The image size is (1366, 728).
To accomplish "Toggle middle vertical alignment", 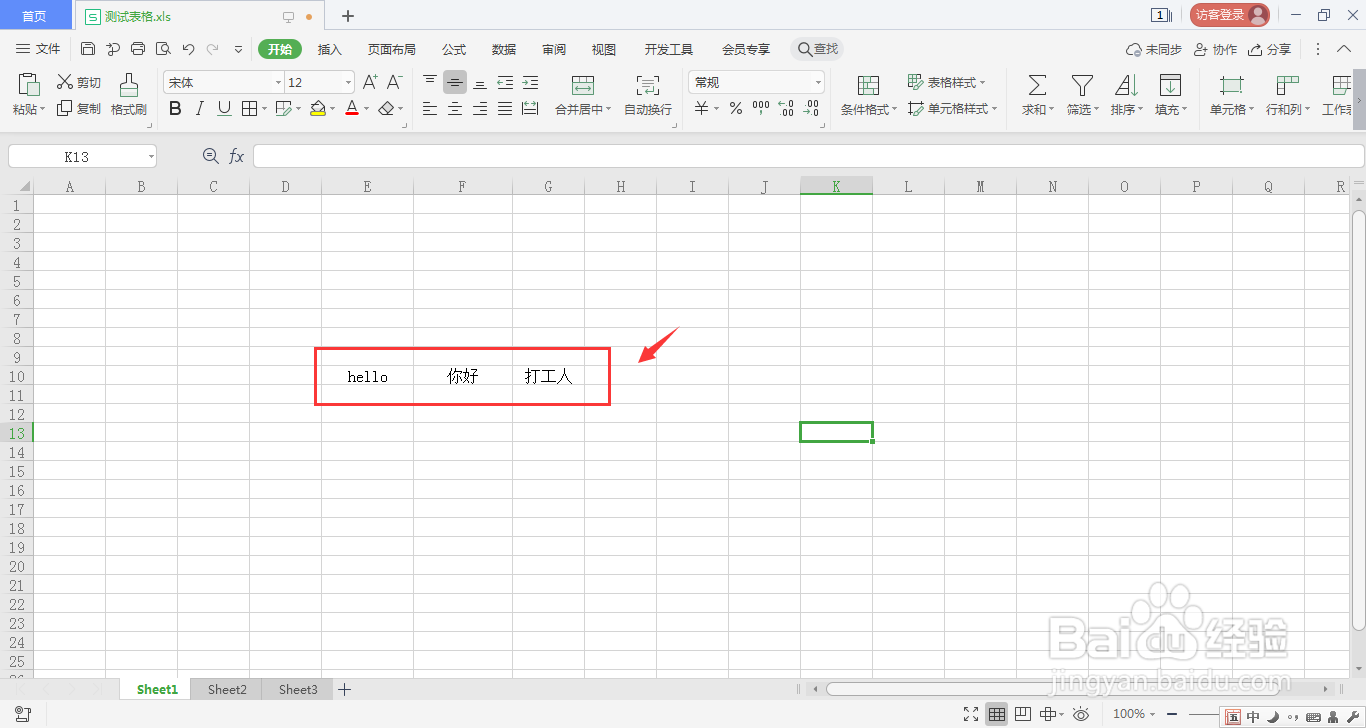I will [x=455, y=82].
